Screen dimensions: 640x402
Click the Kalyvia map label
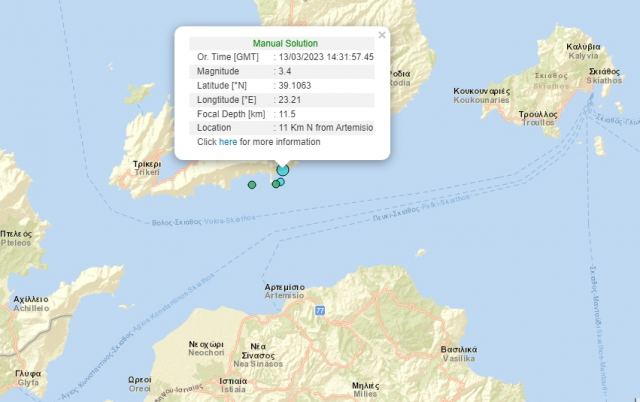coord(583,51)
